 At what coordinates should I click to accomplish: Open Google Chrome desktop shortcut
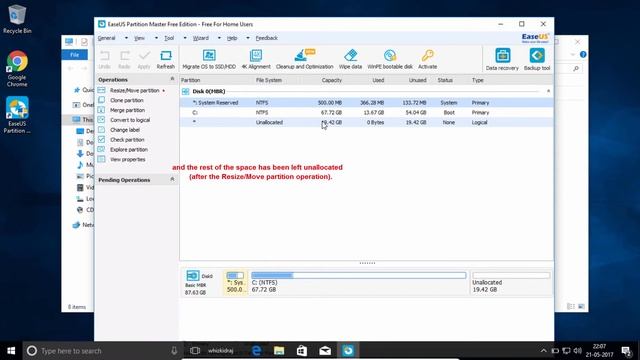click(x=17, y=69)
